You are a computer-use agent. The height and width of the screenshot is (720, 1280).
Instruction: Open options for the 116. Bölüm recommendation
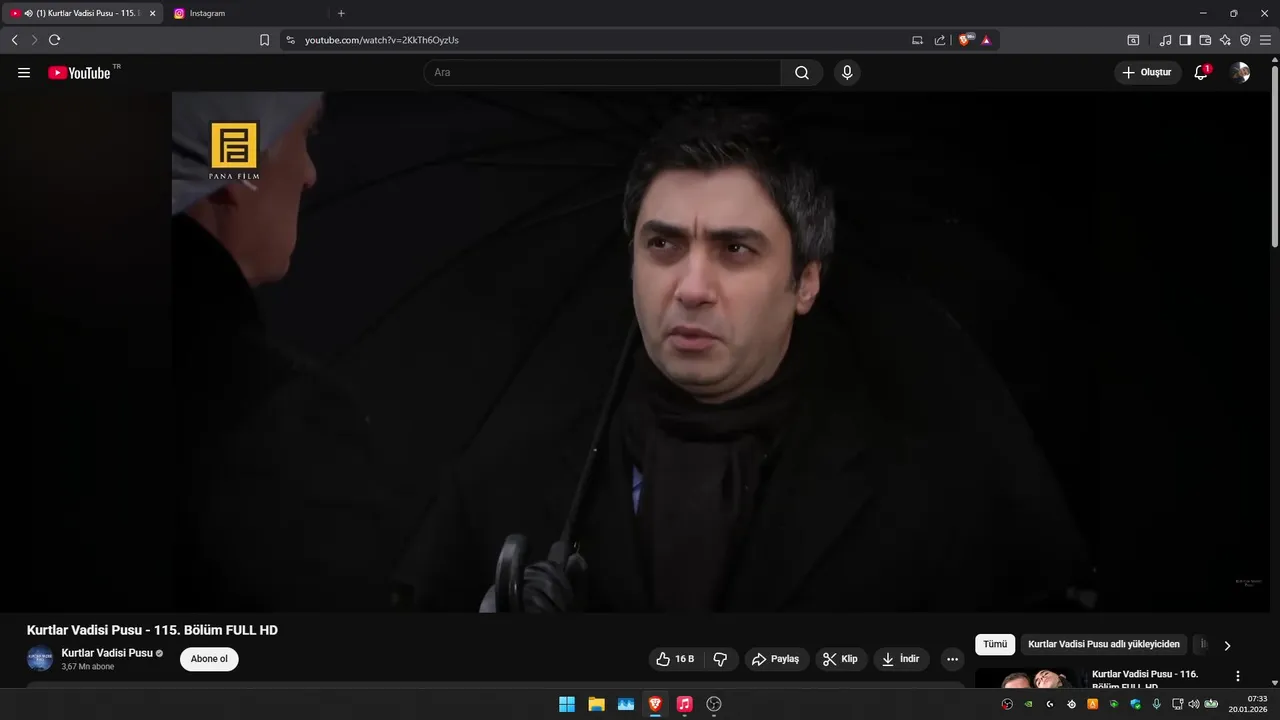click(x=1238, y=676)
